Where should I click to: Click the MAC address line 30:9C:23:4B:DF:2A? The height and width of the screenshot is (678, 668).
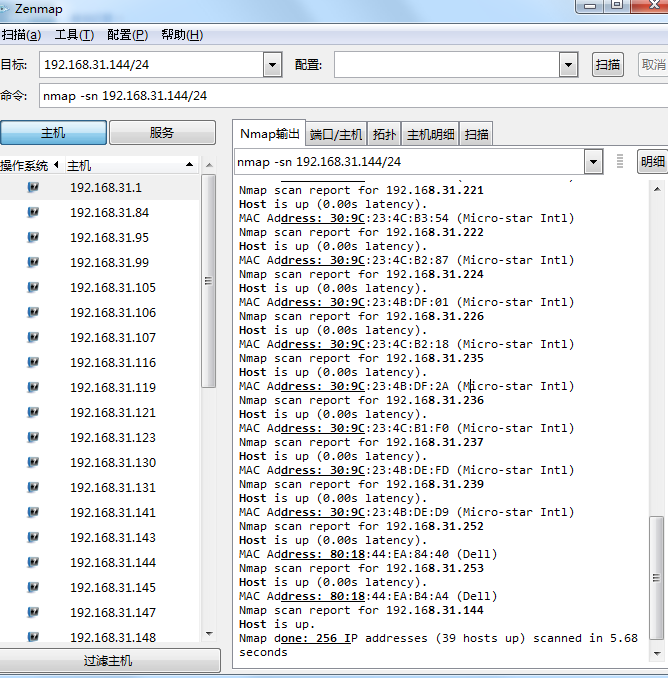pyautogui.click(x=406, y=386)
